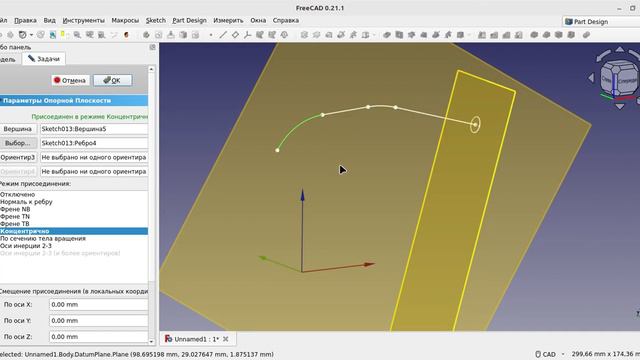The height and width of the screenshot is (360, 640).
Task: Select the Pocket tool
Action: pos(387,35)
